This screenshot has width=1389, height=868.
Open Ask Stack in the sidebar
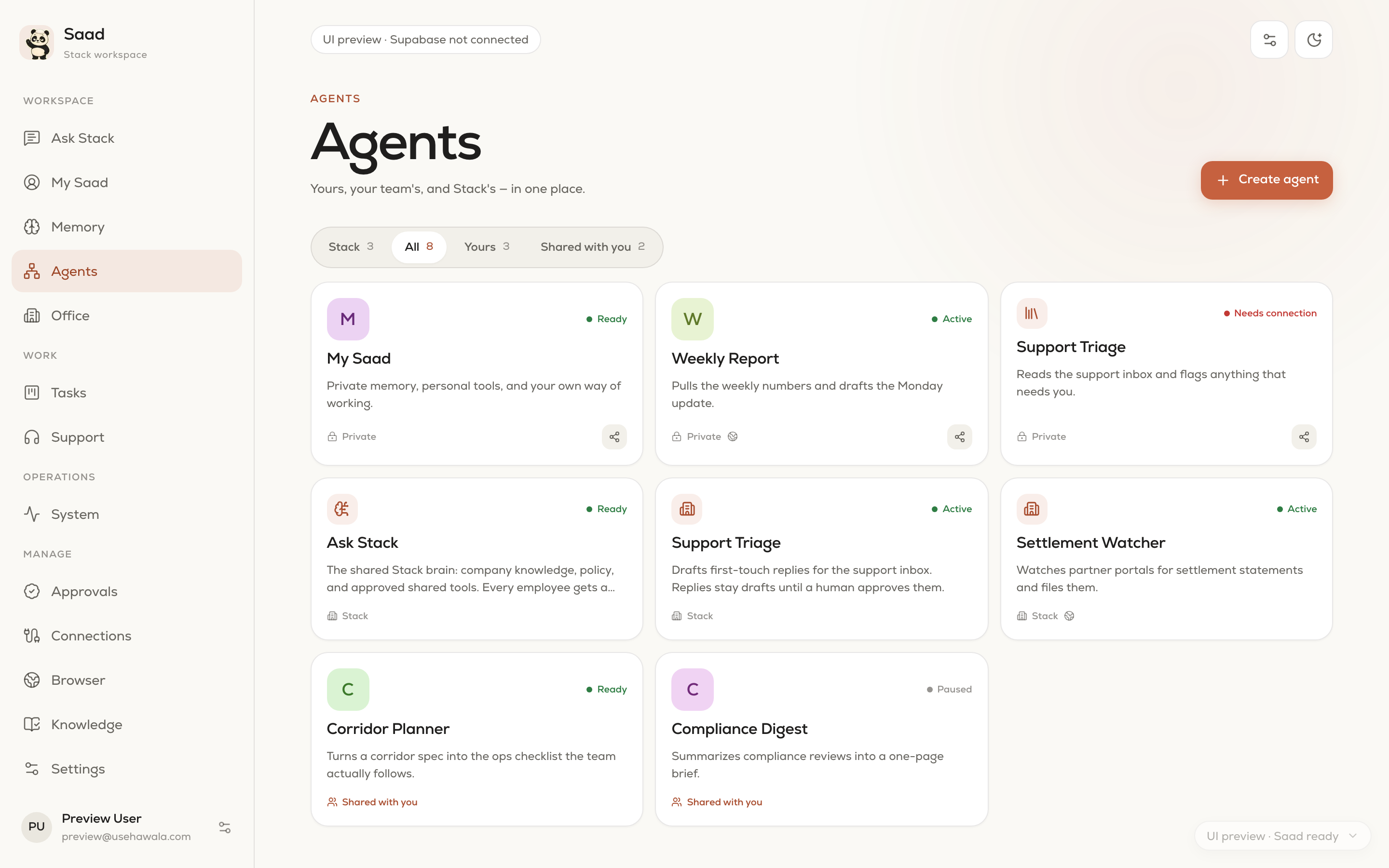[x=126, y=138]
